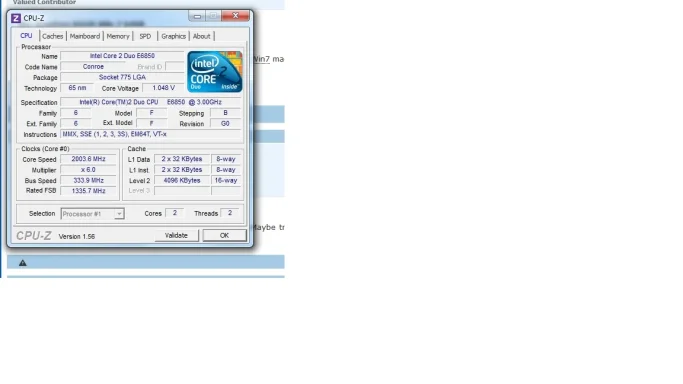Image resolution: width=683 pixels, height=384 pixels.
Task: Click the CPU-Z title bar app icon
Action: (16, 18)
